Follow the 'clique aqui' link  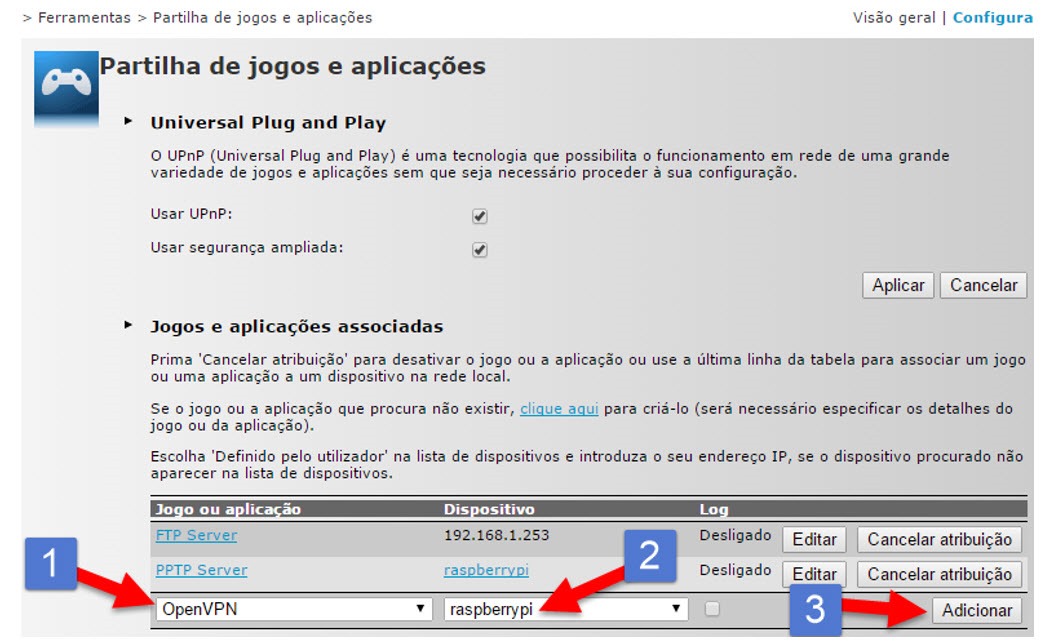click(559, 409)
